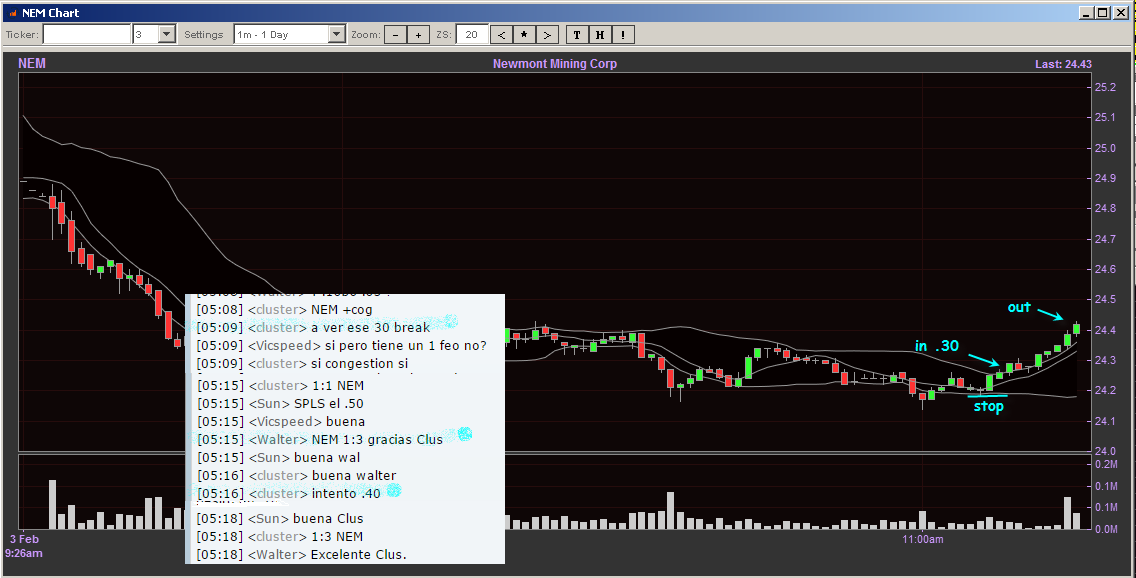
Task: Open the dropdown showing 3 beside Ticker
Action: (167, 34)
